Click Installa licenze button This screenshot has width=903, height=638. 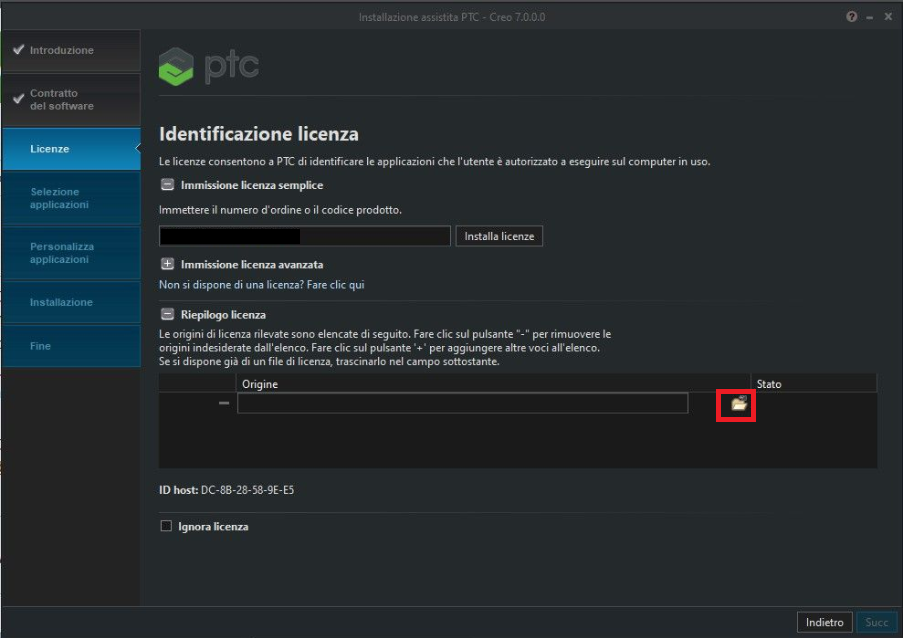click(x=499, y=236)
